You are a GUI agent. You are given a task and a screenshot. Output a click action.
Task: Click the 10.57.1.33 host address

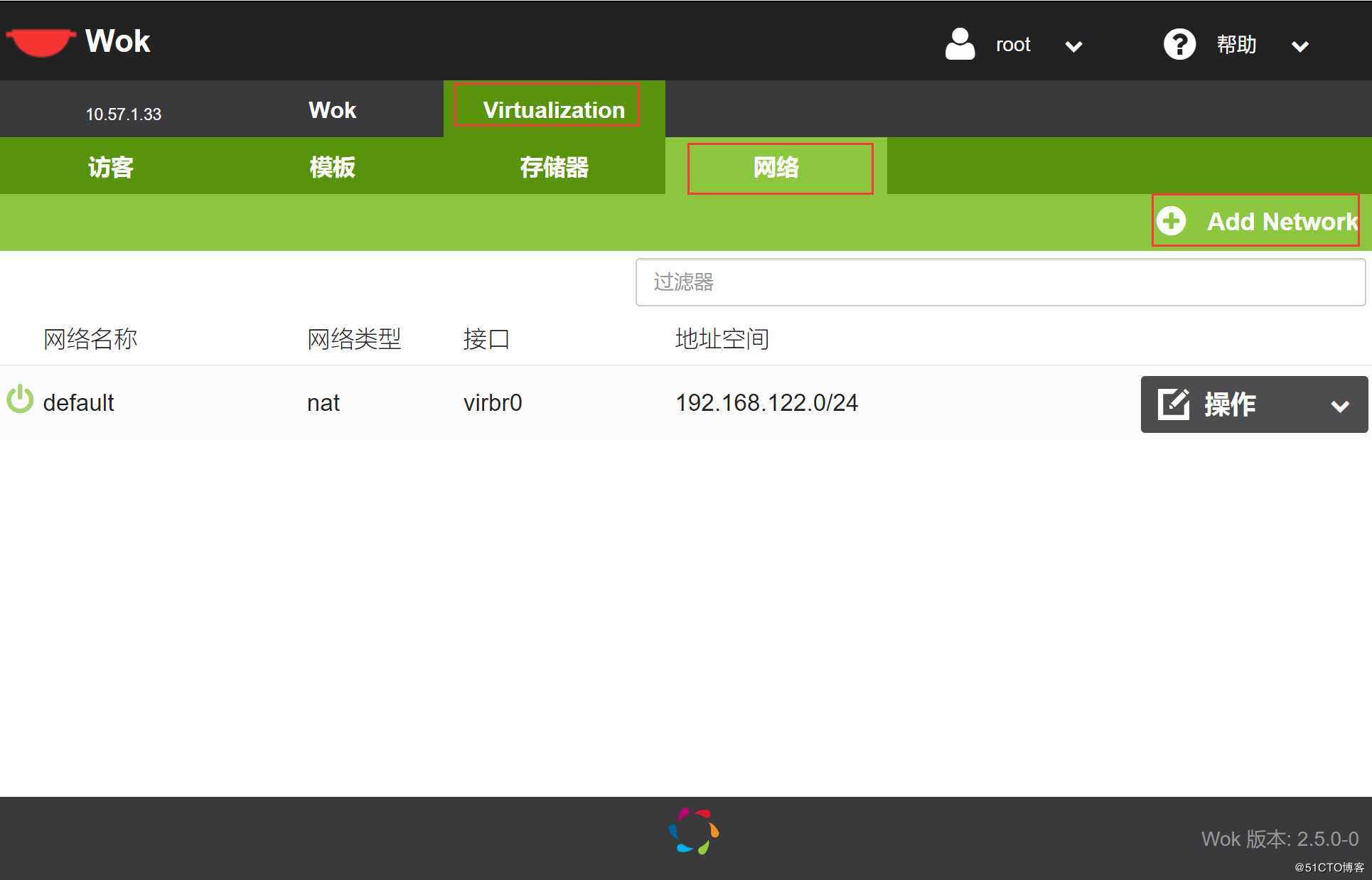[x=124, y=114]
